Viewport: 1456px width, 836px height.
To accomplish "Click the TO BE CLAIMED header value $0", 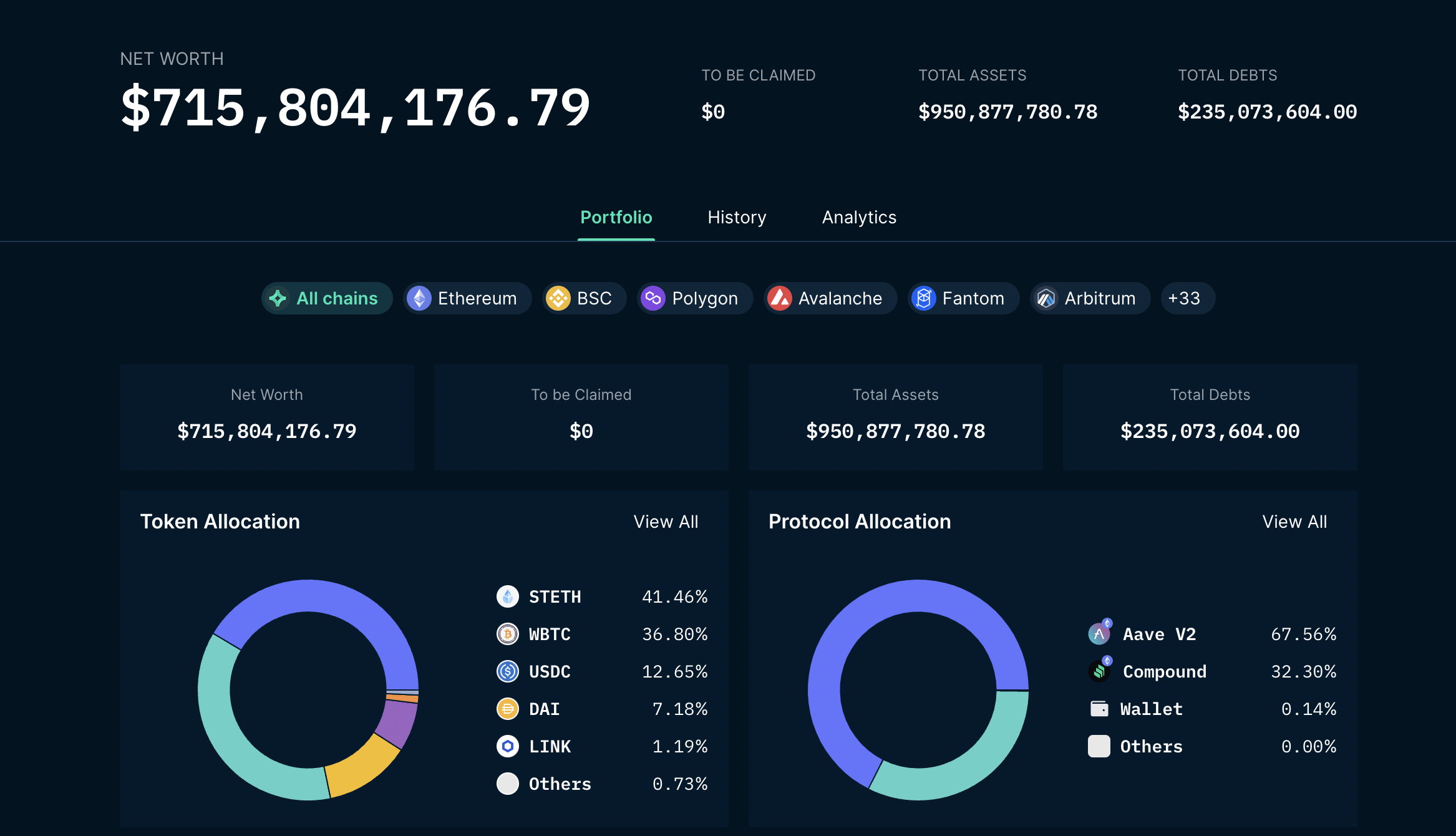I will tap(713, 112).
